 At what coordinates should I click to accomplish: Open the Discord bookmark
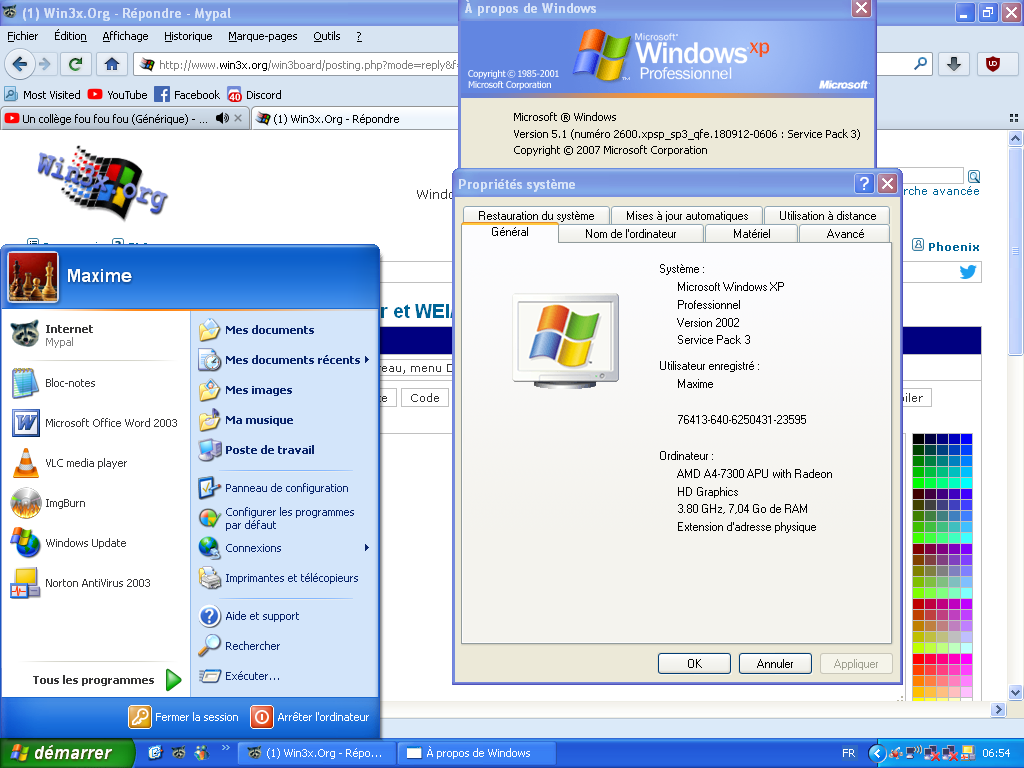coord(255,95)
